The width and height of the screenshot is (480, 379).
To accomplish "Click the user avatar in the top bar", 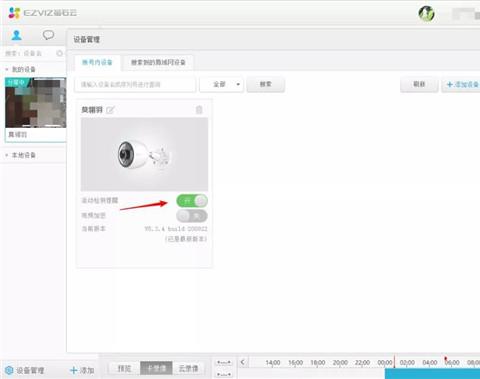I will pos(426,14).
